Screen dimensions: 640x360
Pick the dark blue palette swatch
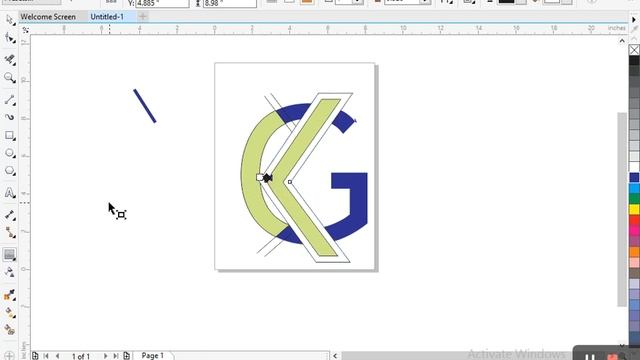coord(634,177)
